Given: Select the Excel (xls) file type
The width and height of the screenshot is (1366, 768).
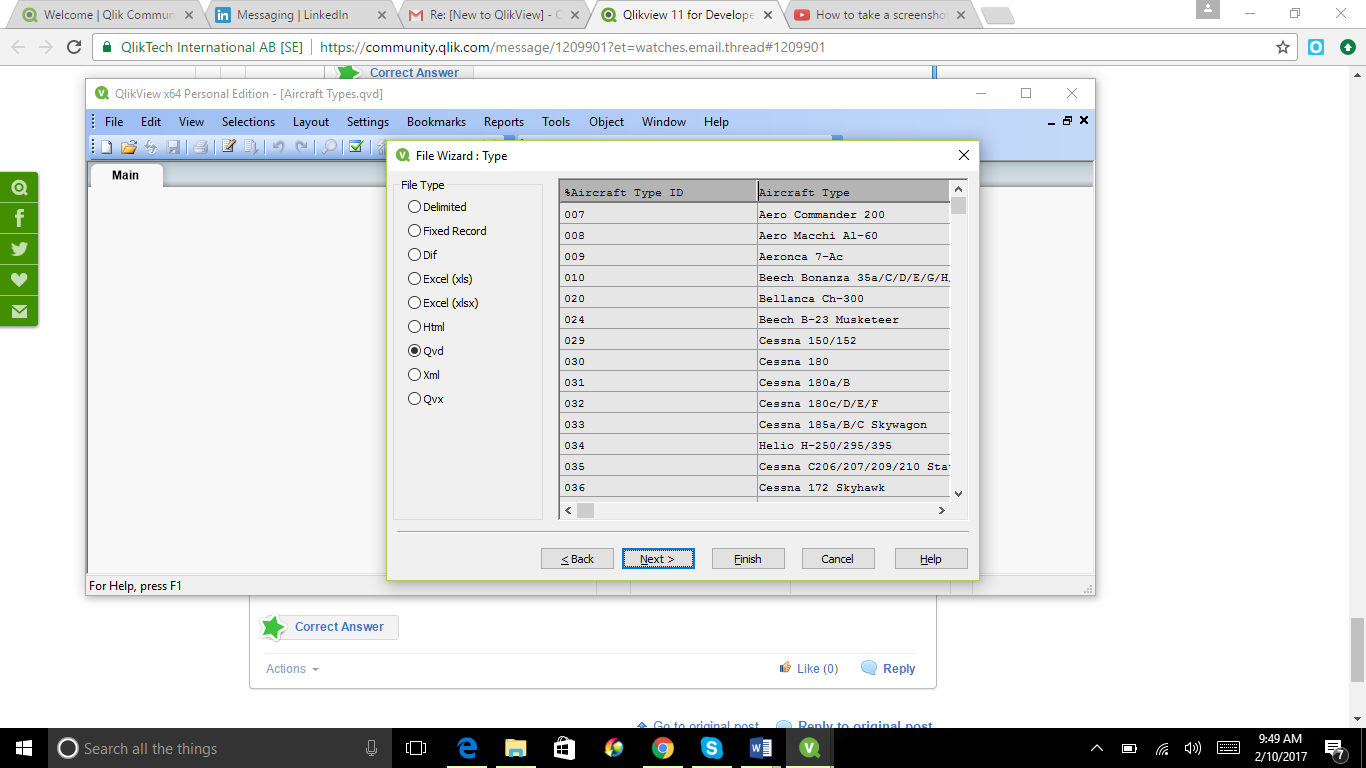Looking at the screenshot, I should coord(440,279).
